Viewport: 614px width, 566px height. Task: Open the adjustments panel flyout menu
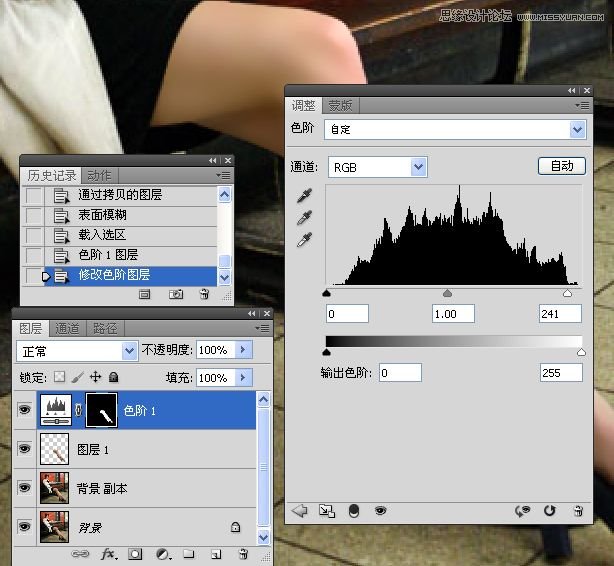582,105
